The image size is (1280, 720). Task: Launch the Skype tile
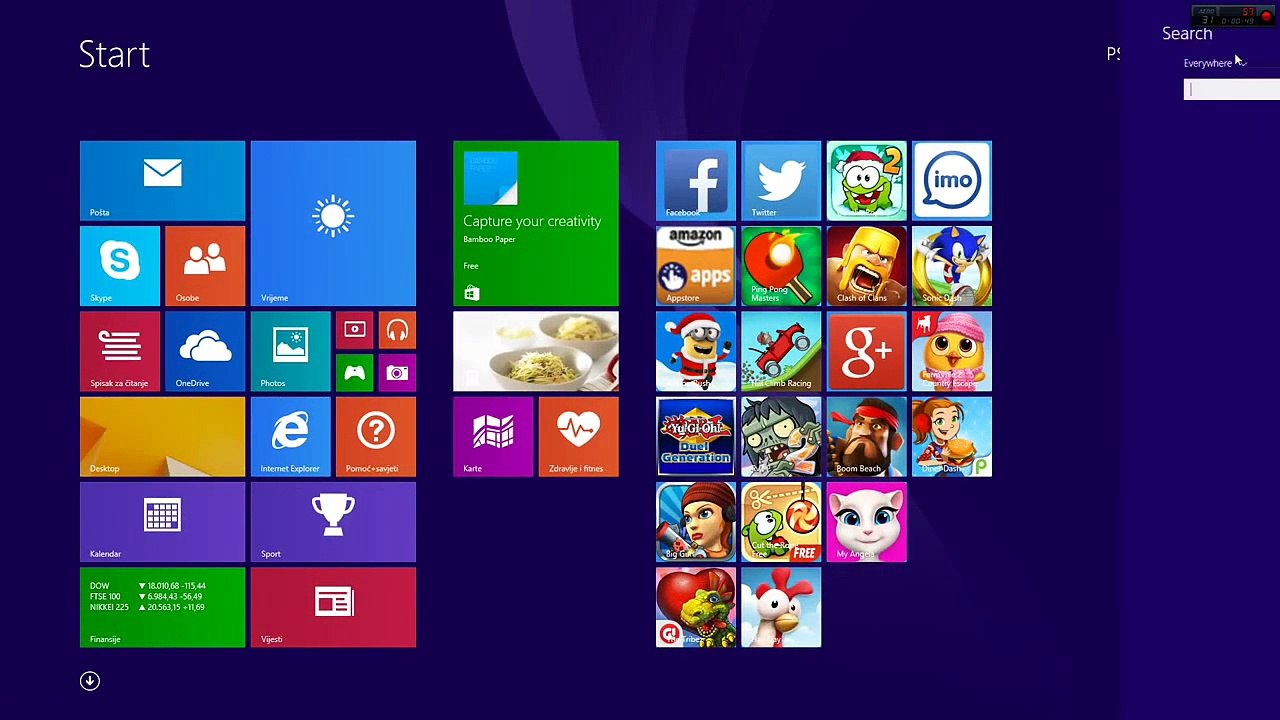click(x=120, y=266)
